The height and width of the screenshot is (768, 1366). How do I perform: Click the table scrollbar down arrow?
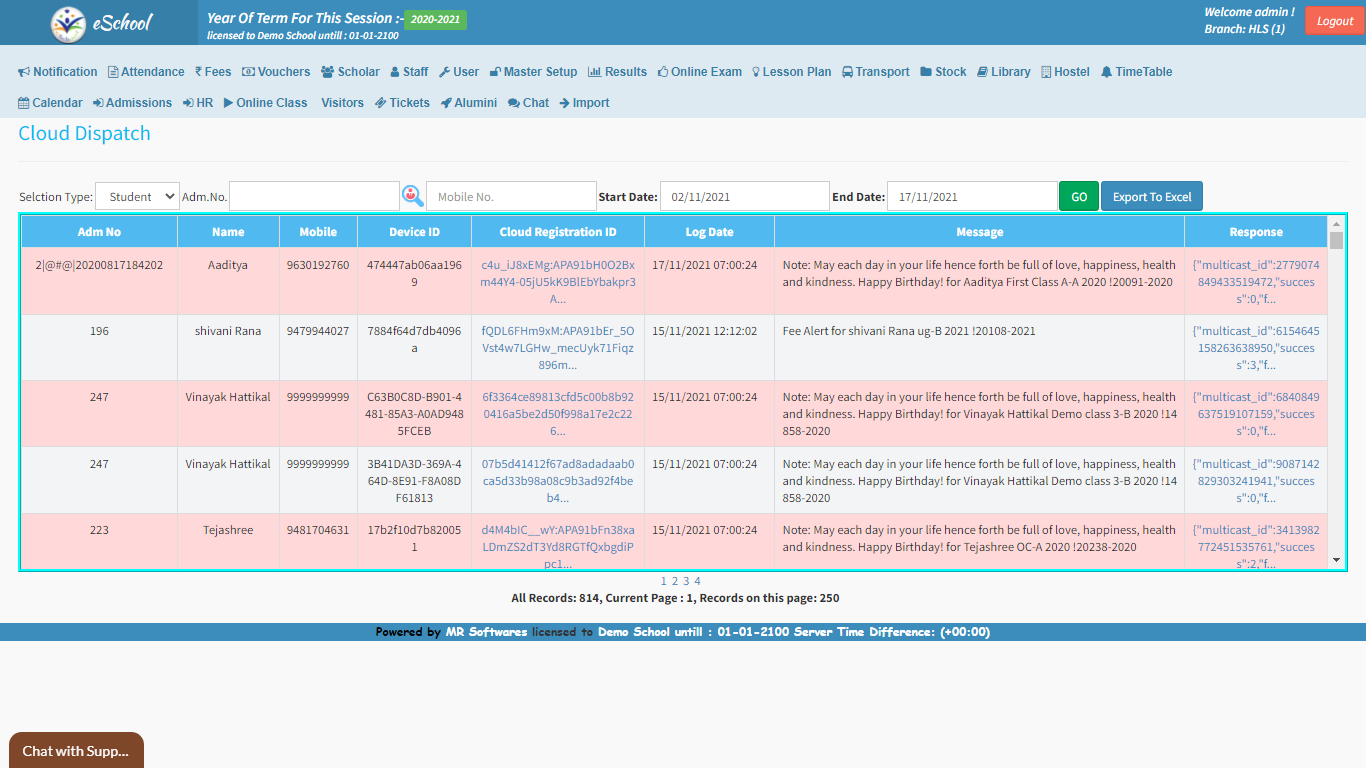pos(1336,561)
